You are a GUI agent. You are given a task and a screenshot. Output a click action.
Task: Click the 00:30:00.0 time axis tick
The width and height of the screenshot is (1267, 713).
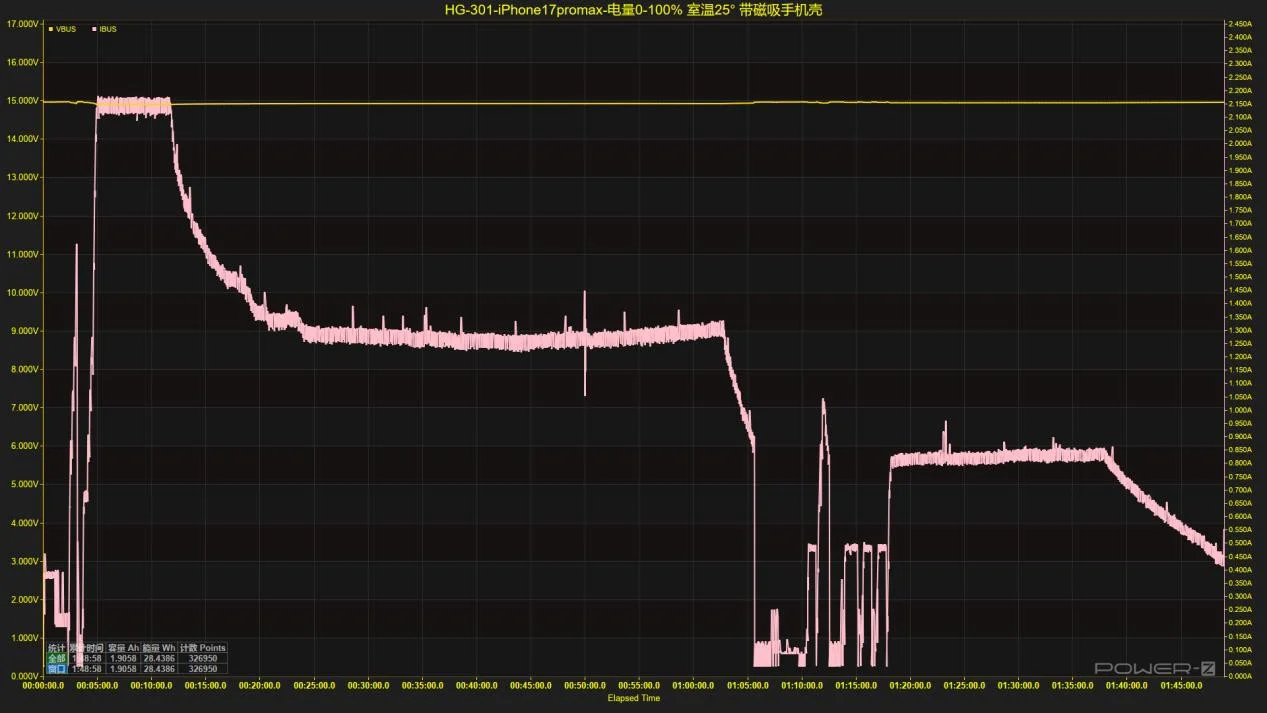tap(368, 686)
